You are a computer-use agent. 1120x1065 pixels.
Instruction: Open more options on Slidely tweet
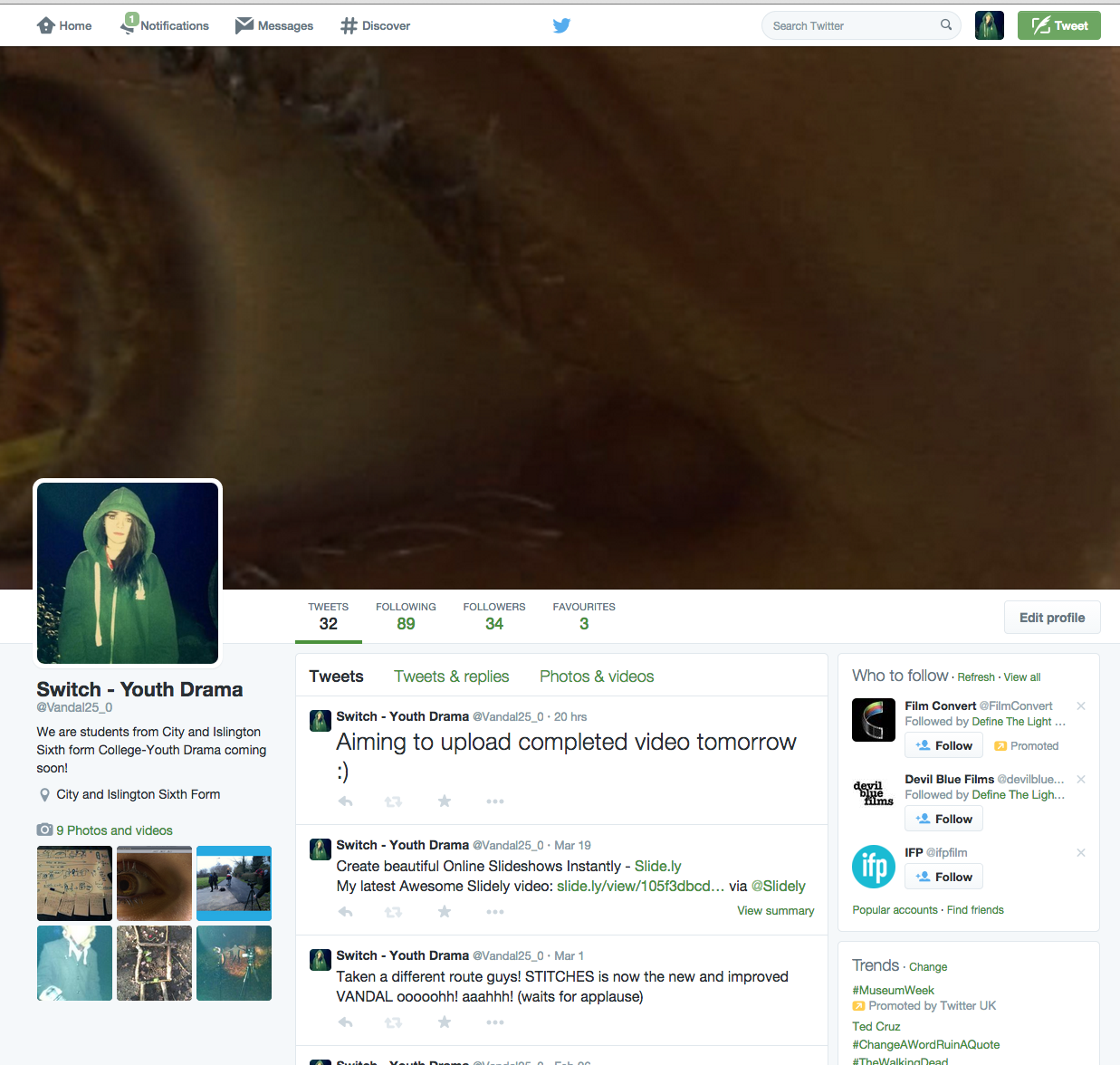click(494, 912)
